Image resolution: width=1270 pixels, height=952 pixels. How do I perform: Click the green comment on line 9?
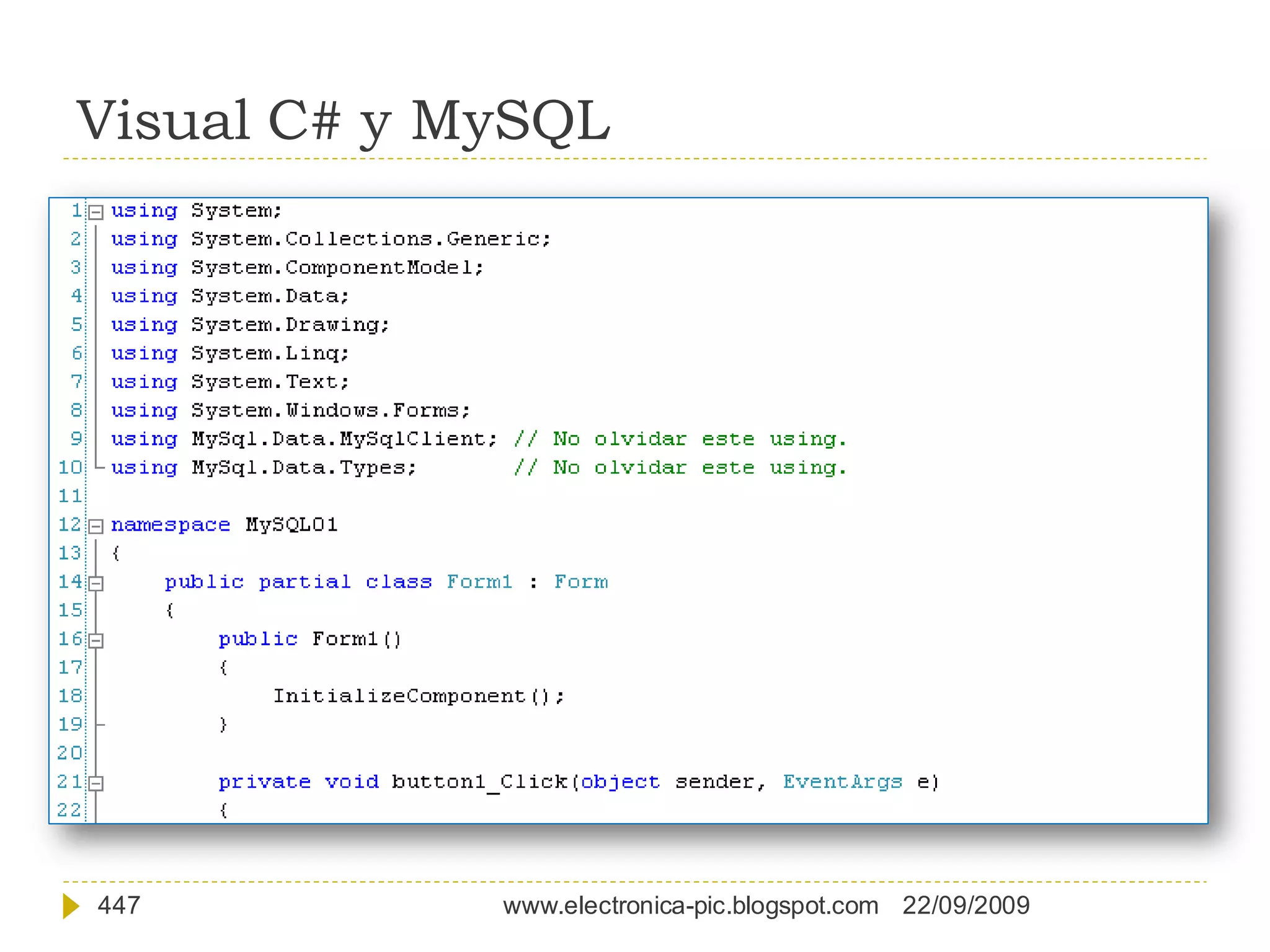pyautogui.click(x=680, y=439)
